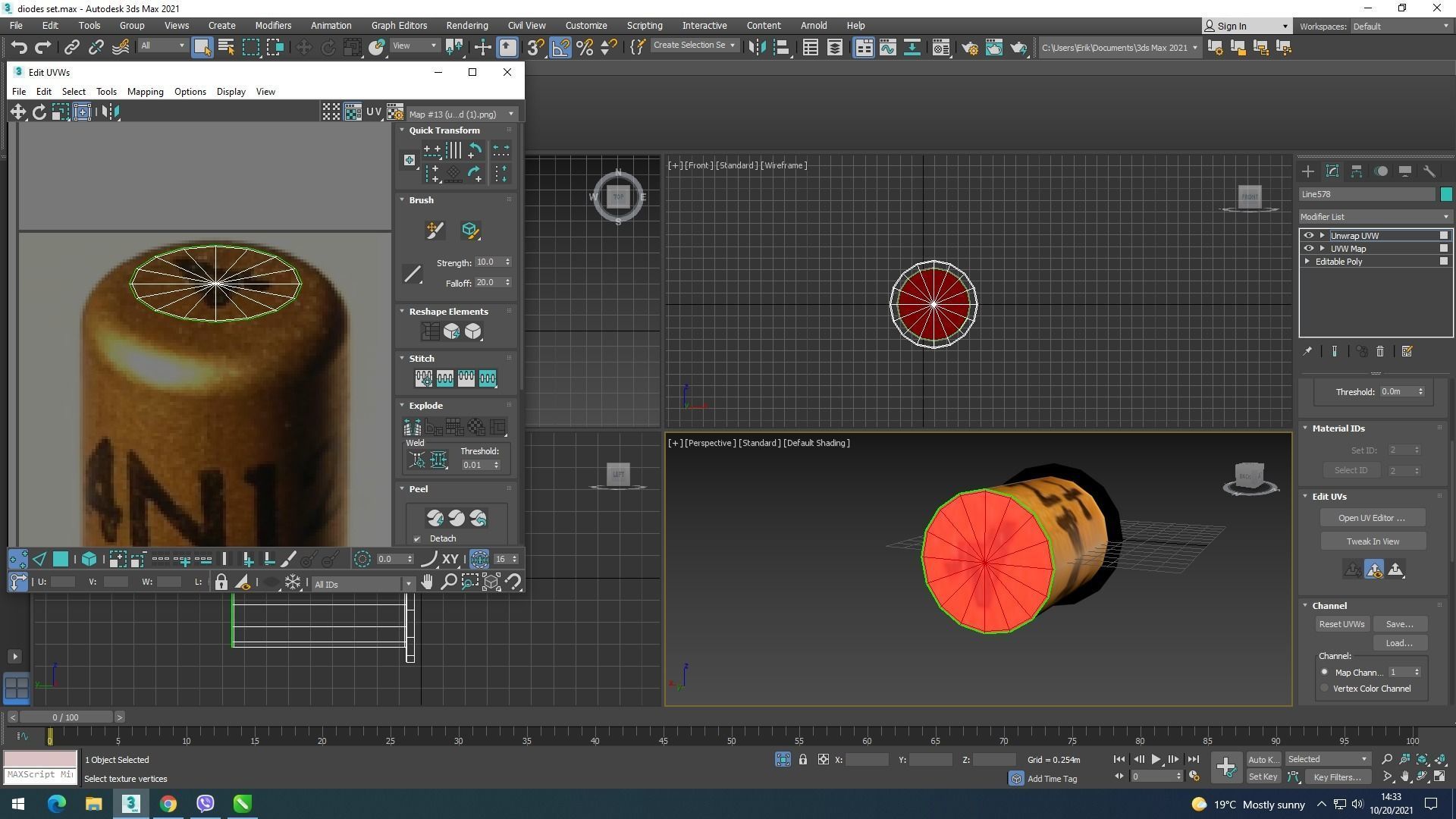Open the Mapping menu in Edit UVWs
This screenshot has width=1456, height=819.
click(x=145, y=92)
